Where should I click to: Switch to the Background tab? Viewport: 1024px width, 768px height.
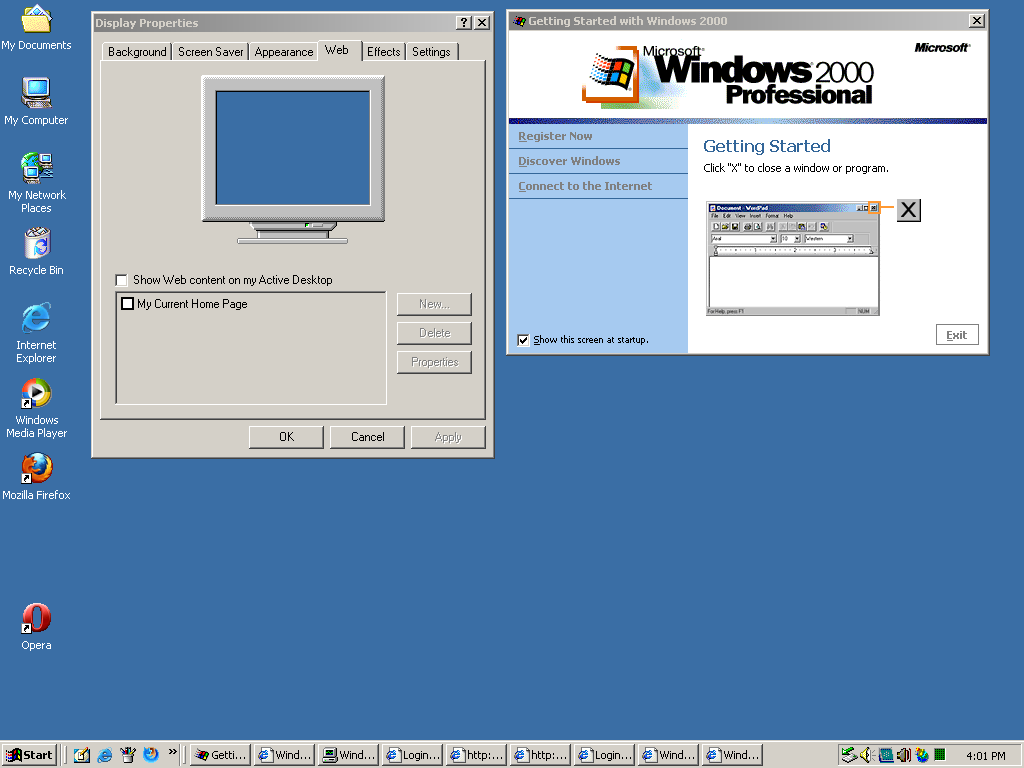(x=137, y=52)
